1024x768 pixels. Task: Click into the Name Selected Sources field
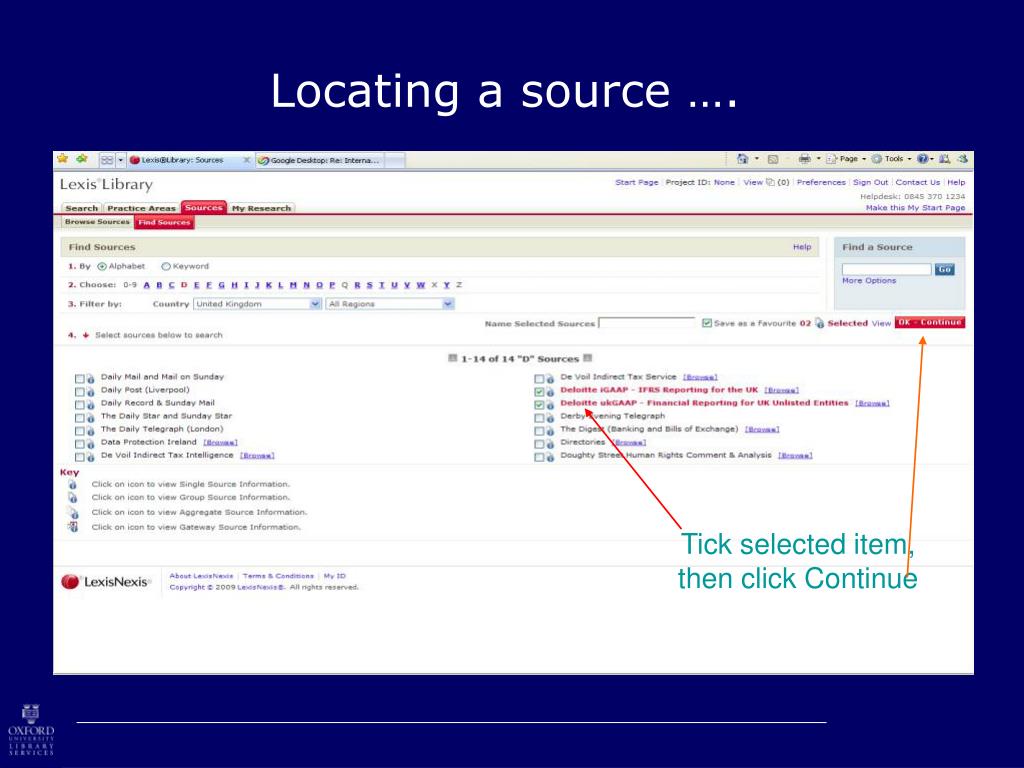point(647,323)
